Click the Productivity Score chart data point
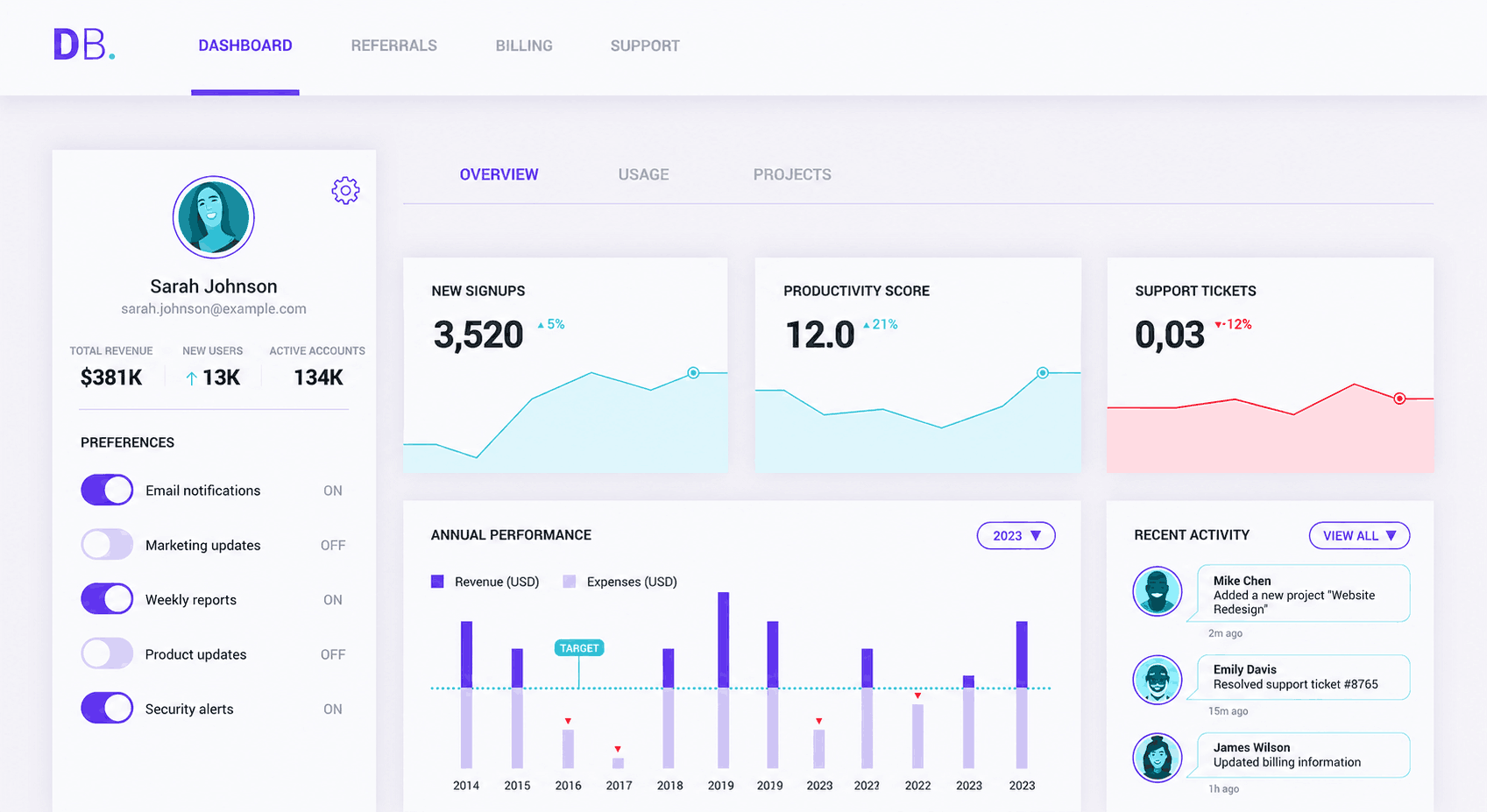1487x812 pixels. pyautogui.click(x=1043, y=373)
